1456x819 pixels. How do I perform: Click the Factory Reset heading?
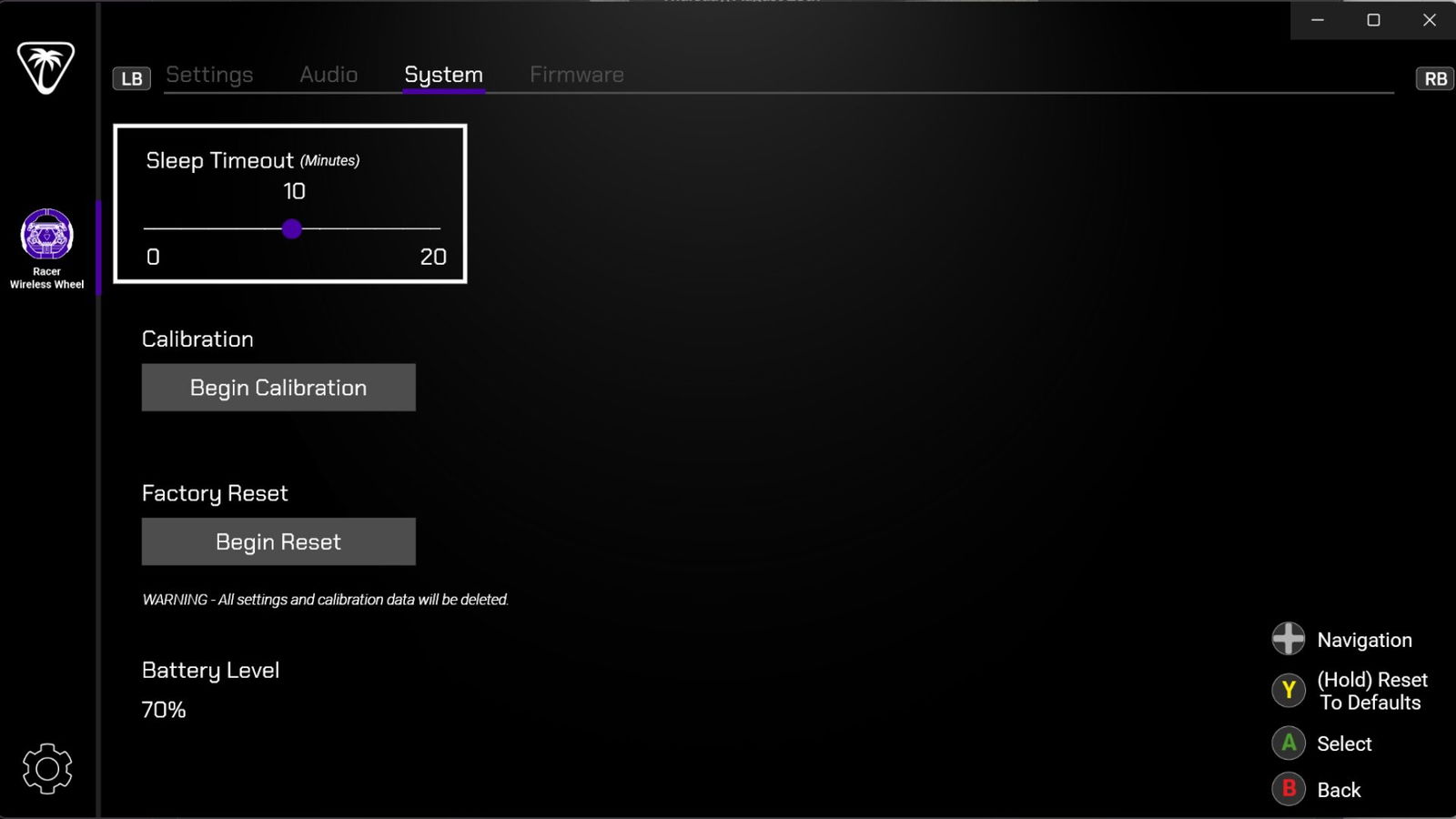(215, 493)
